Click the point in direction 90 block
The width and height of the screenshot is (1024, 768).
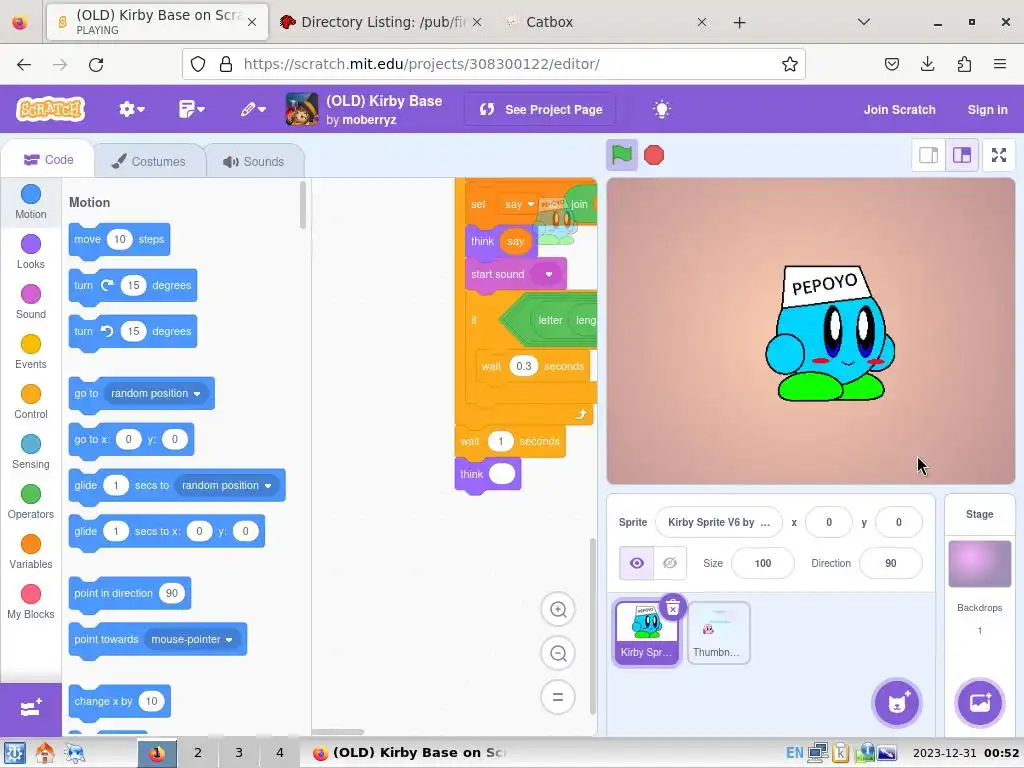[x=129, y=593]
